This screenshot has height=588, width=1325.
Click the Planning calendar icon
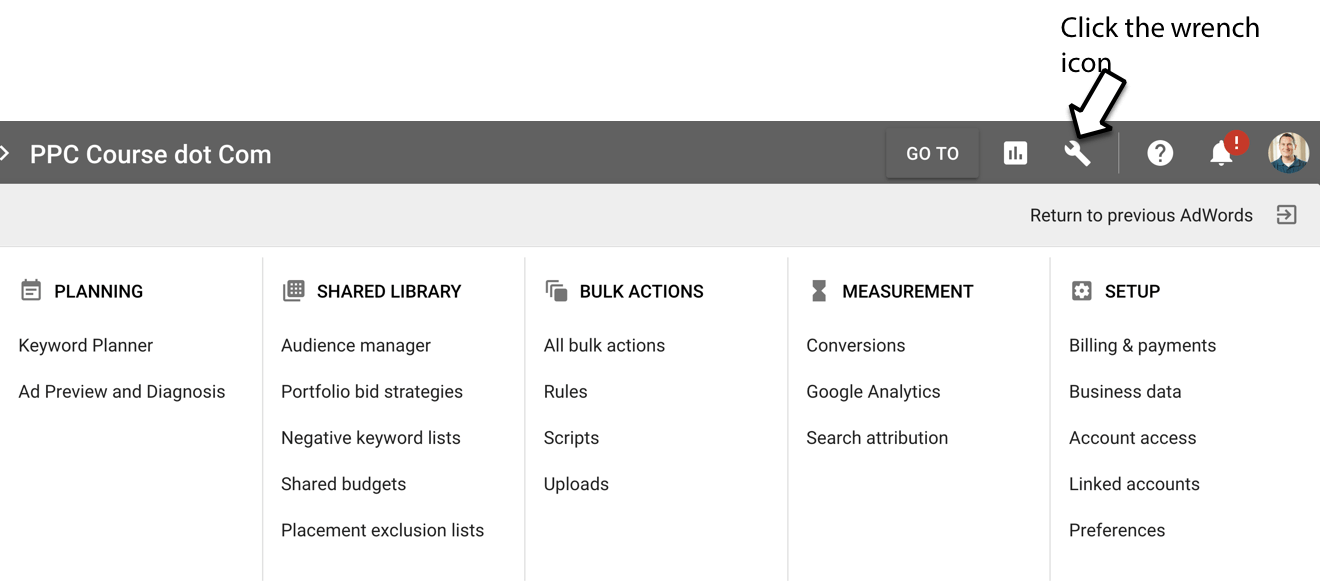(x=31, y=291)
